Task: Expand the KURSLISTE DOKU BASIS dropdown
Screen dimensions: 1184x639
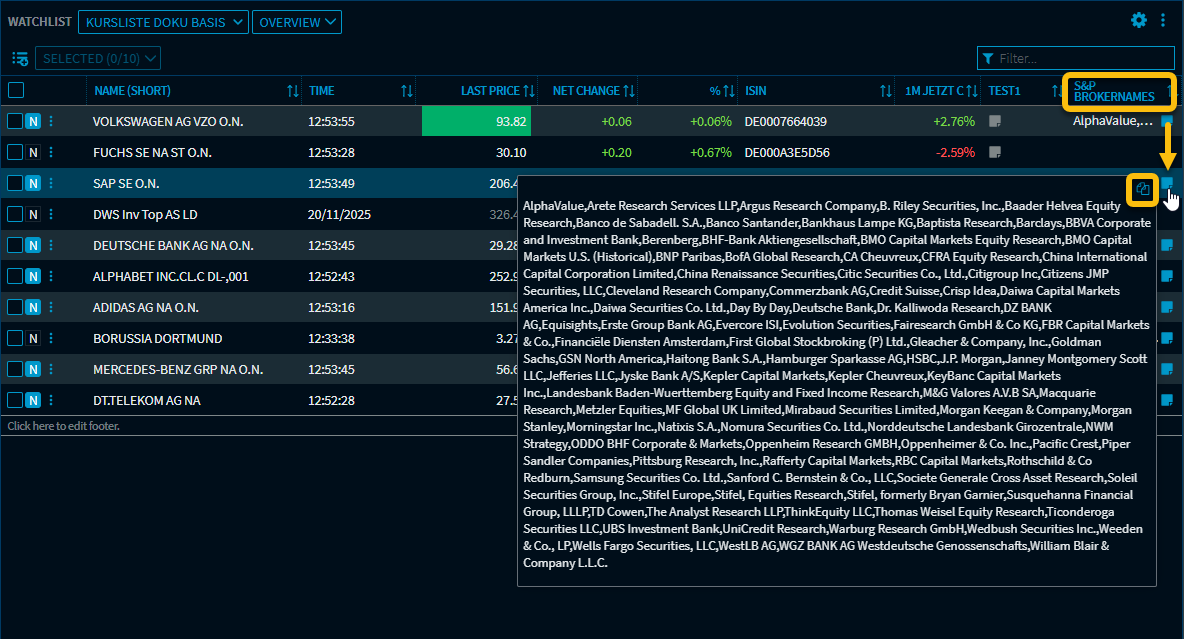Action: [163, 22]
